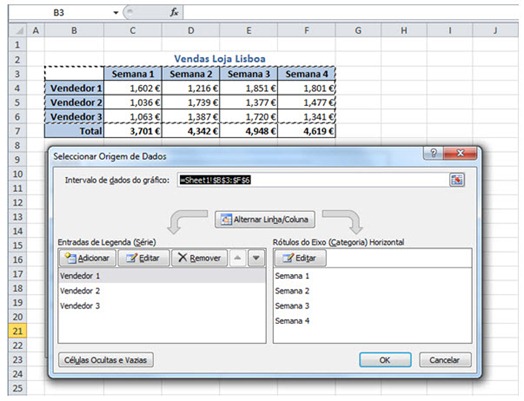The width and height of the screenshot is (524, 401).
Task: Click the cell containing 1,739 €
Action: [x=191, y=102]
